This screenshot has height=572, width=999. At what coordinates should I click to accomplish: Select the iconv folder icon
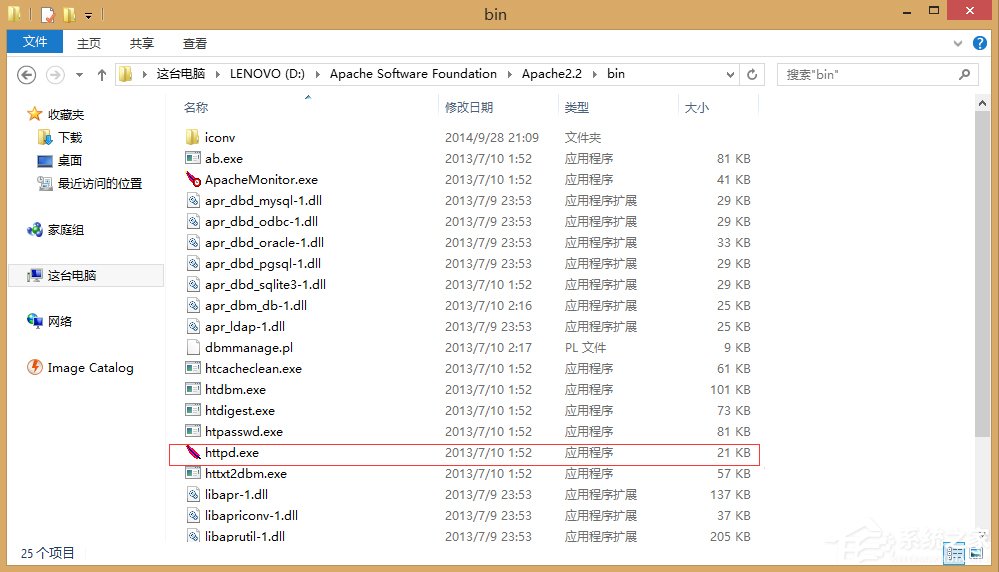192,137
